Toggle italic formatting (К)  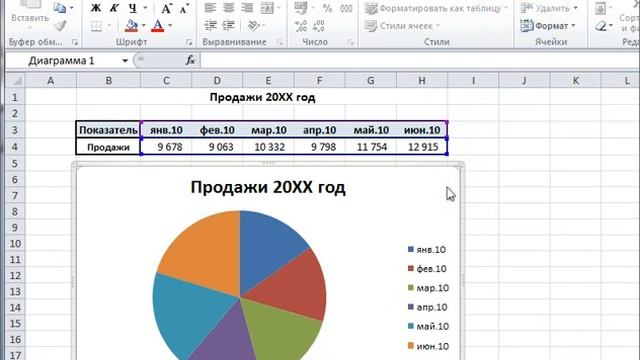[x=114, y=8]
